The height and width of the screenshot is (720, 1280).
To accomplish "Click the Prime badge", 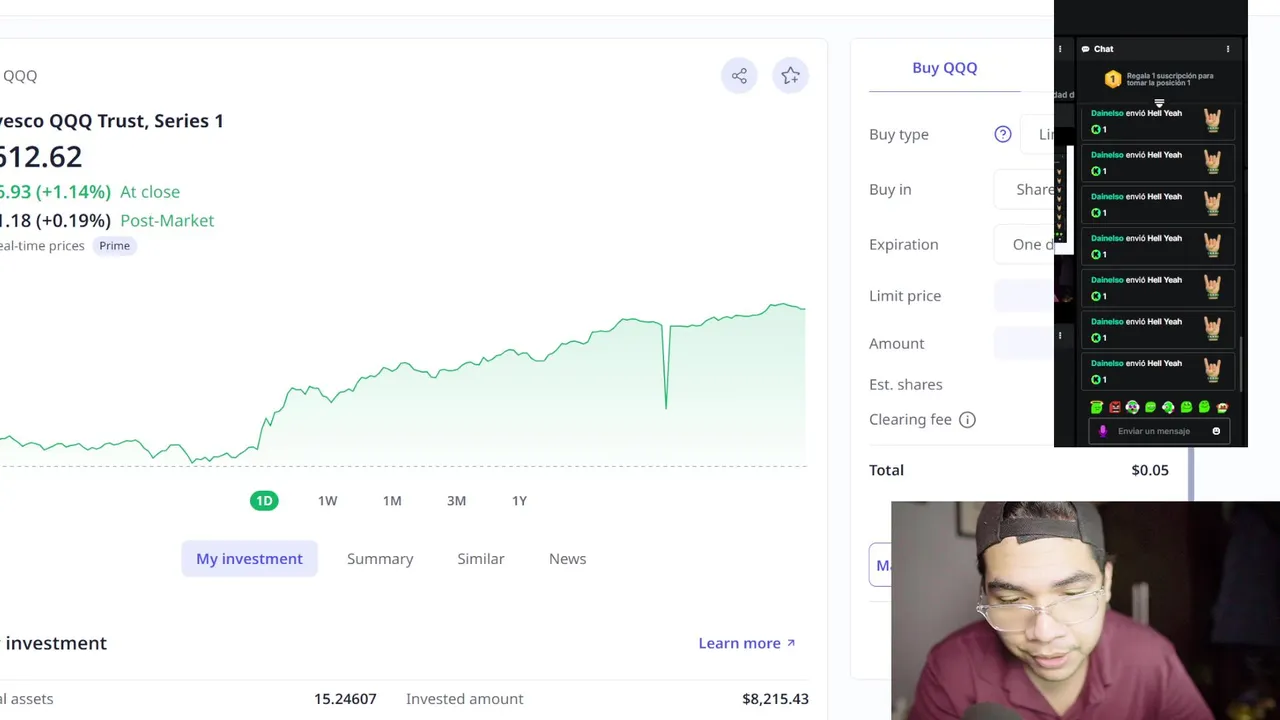I will point(114,246).
